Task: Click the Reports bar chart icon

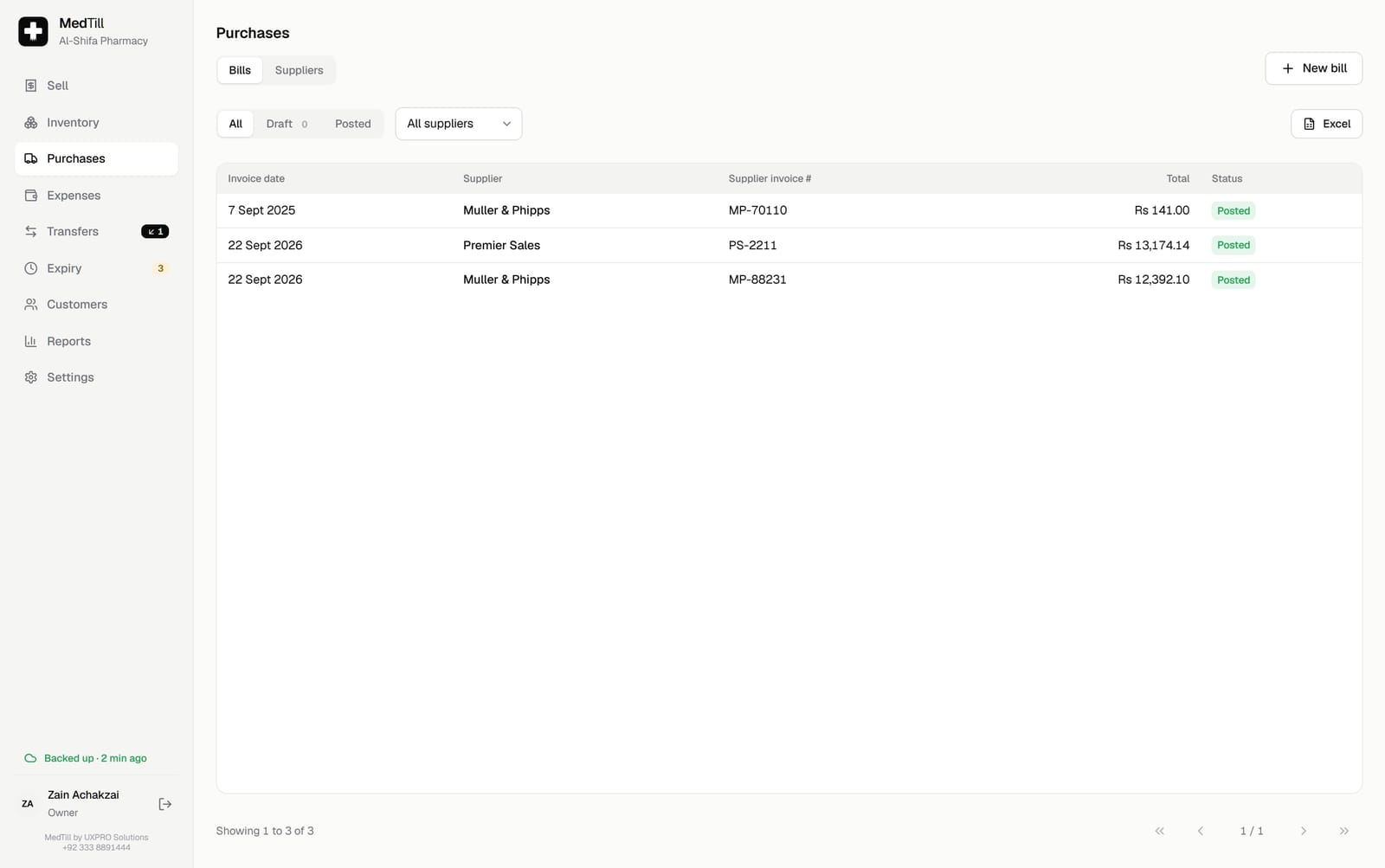Action: click(x=31, y=342)
